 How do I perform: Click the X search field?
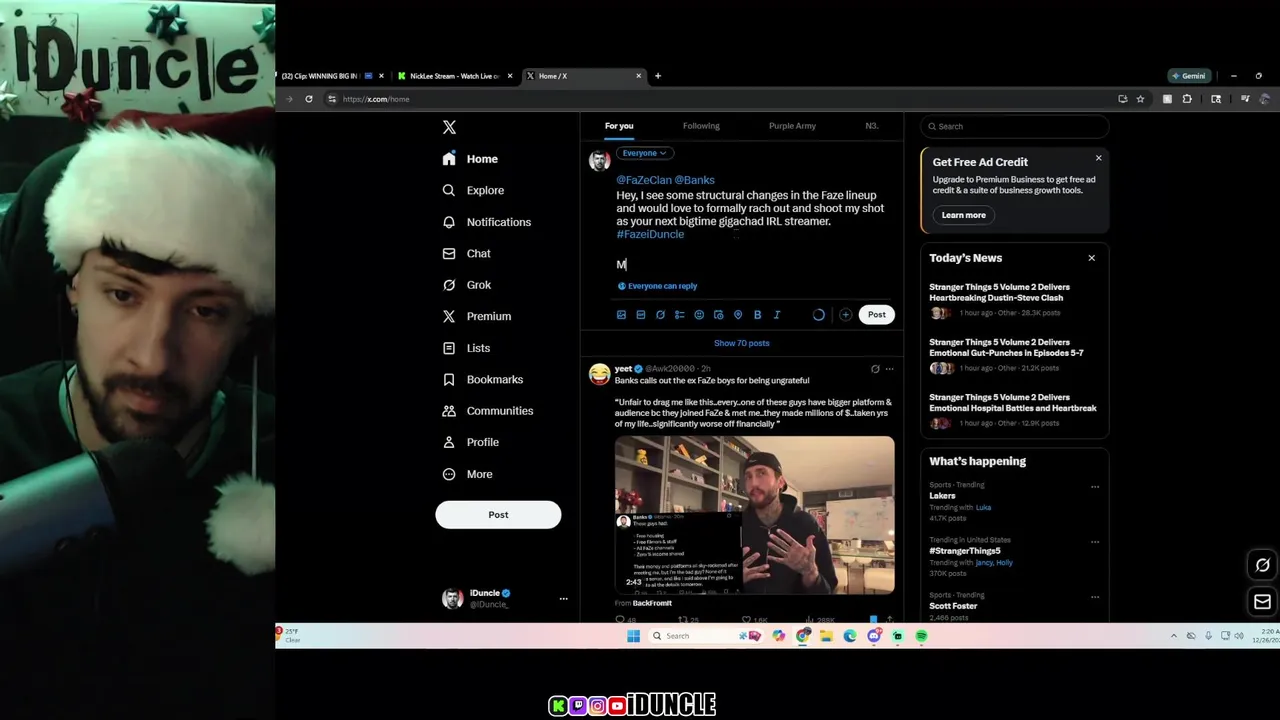pyautogui.click(x=1015, y=126)
